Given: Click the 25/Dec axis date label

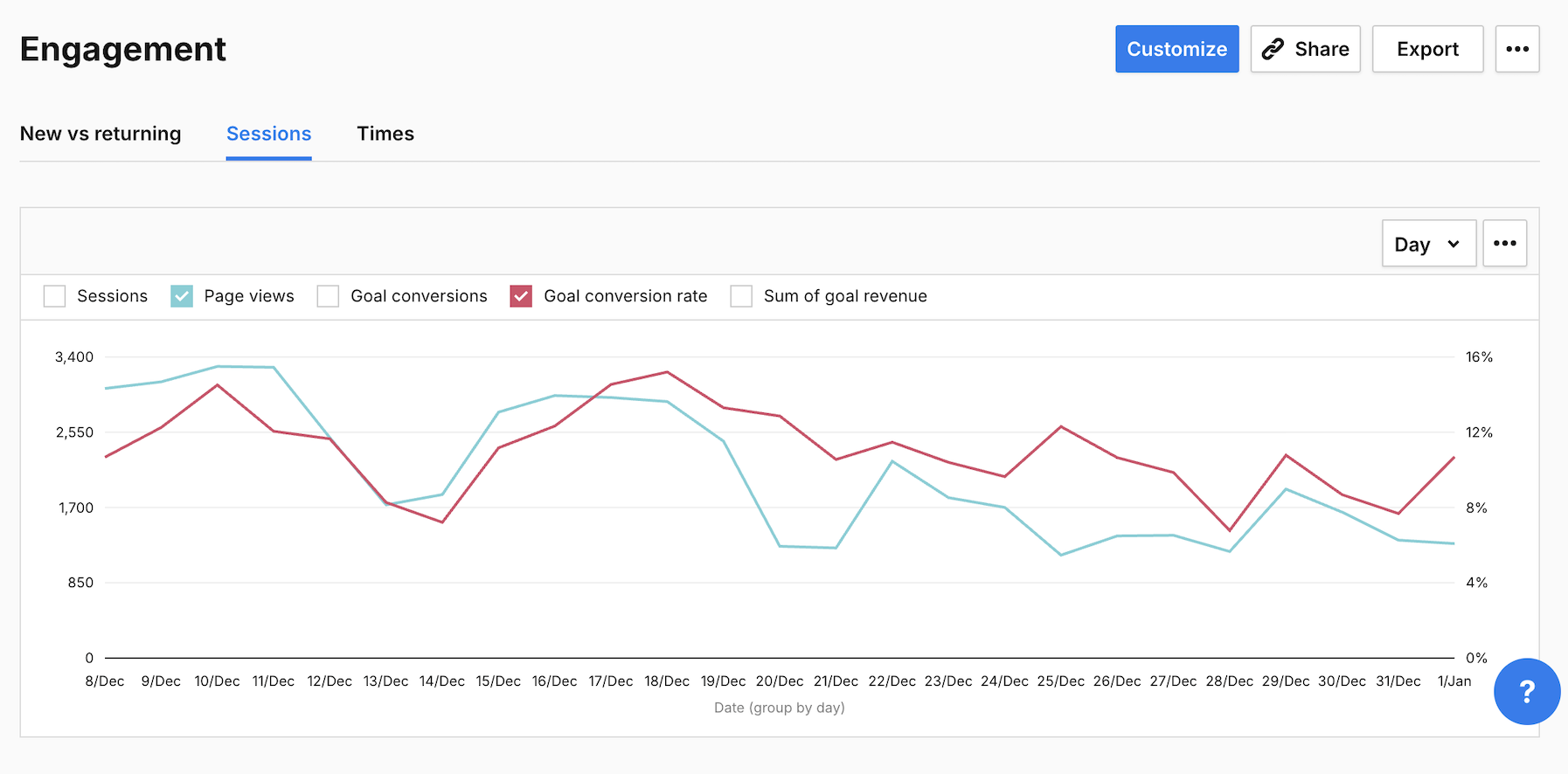Looking at the screenshot, I should (x=1060, y=681).
